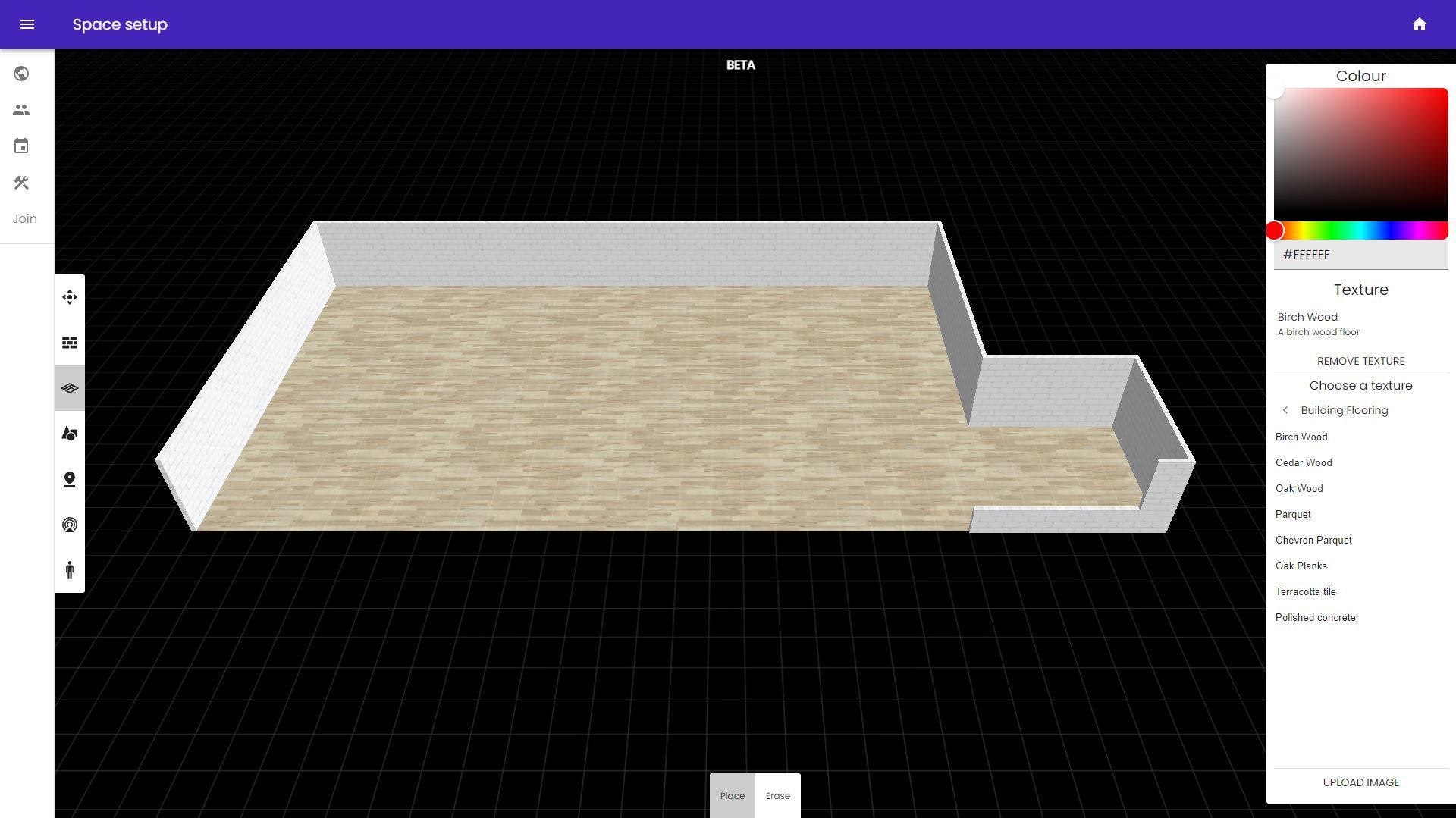The width and height of the screenshot is (1456, 818).
Task: Click the hue slider red handle
Action: point(1275,230)
